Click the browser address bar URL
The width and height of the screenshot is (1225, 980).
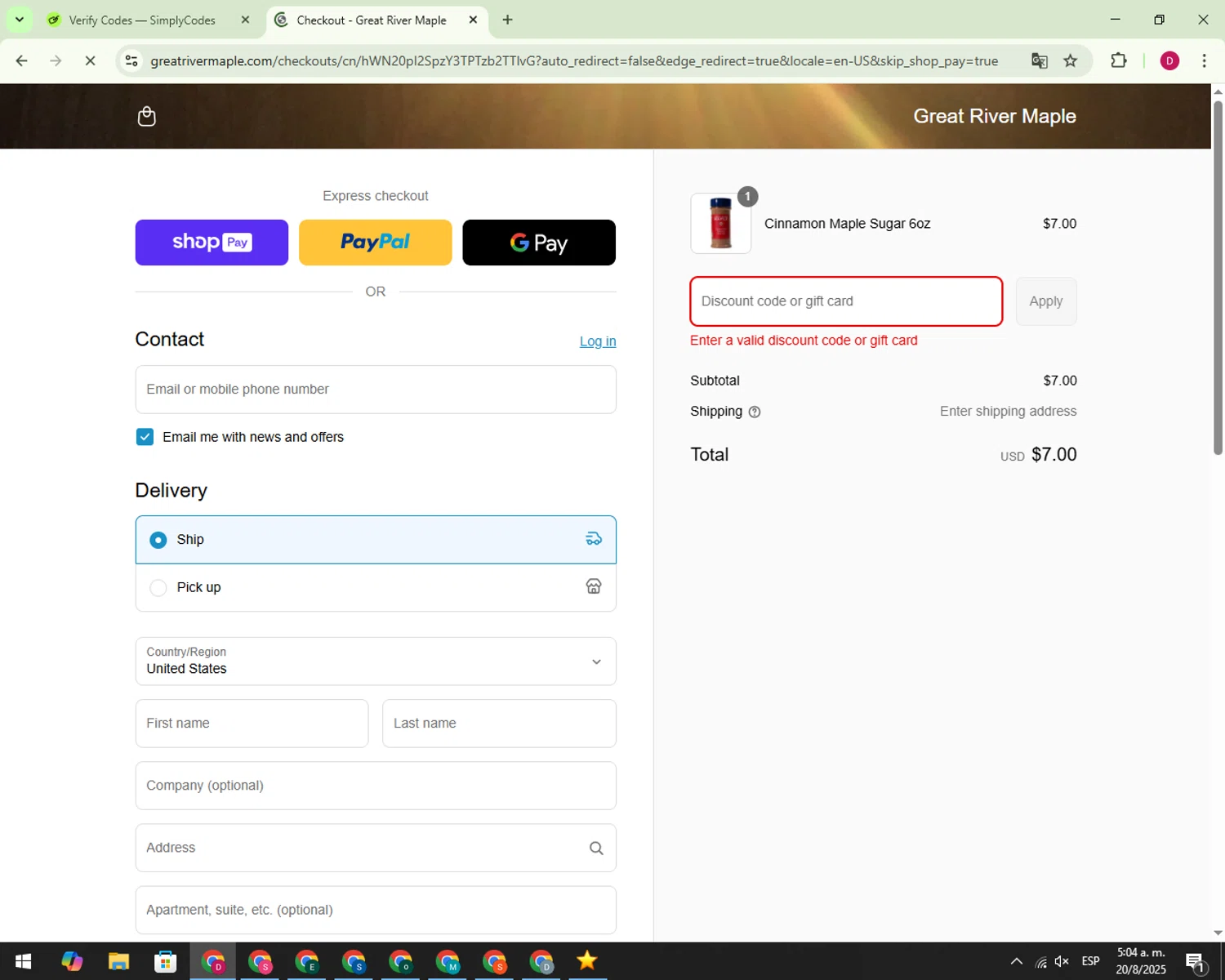click(574, 60)
